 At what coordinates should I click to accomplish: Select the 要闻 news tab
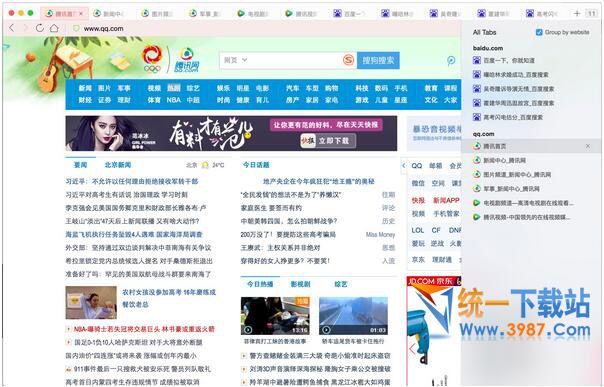81,165
